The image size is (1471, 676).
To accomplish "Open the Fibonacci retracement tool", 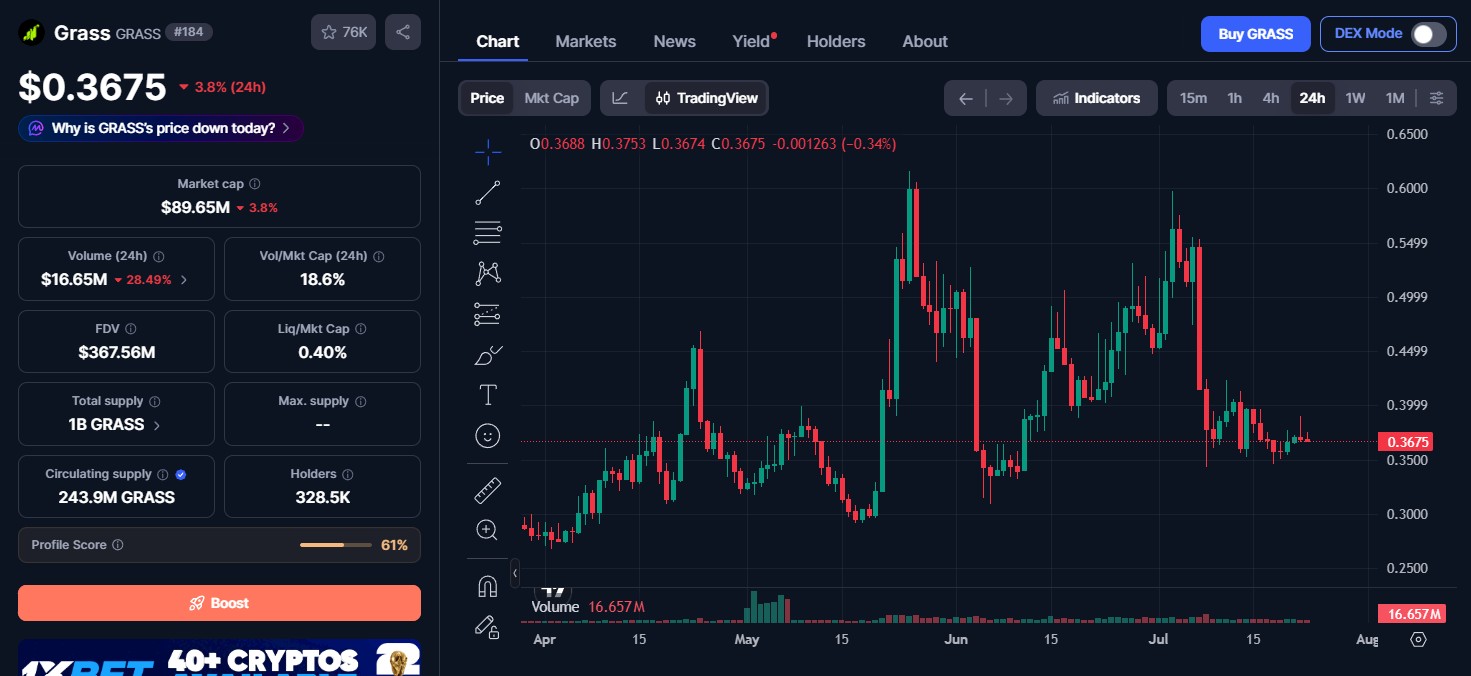I will click(x=488, y=232).
